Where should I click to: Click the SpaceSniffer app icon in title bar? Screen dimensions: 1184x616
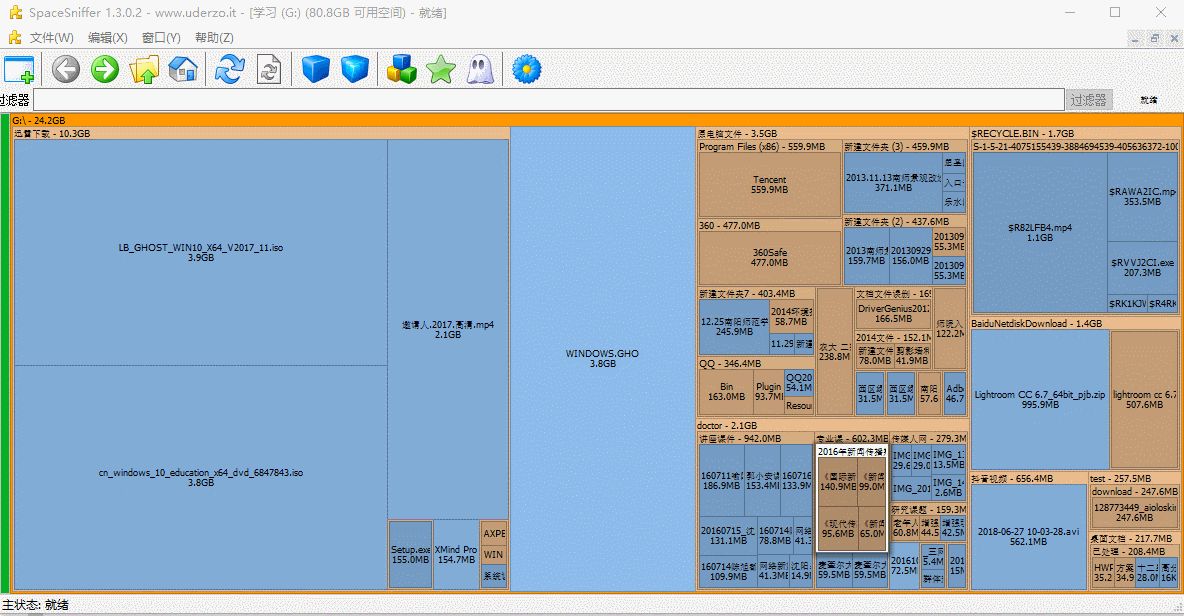tap(15, 13)
